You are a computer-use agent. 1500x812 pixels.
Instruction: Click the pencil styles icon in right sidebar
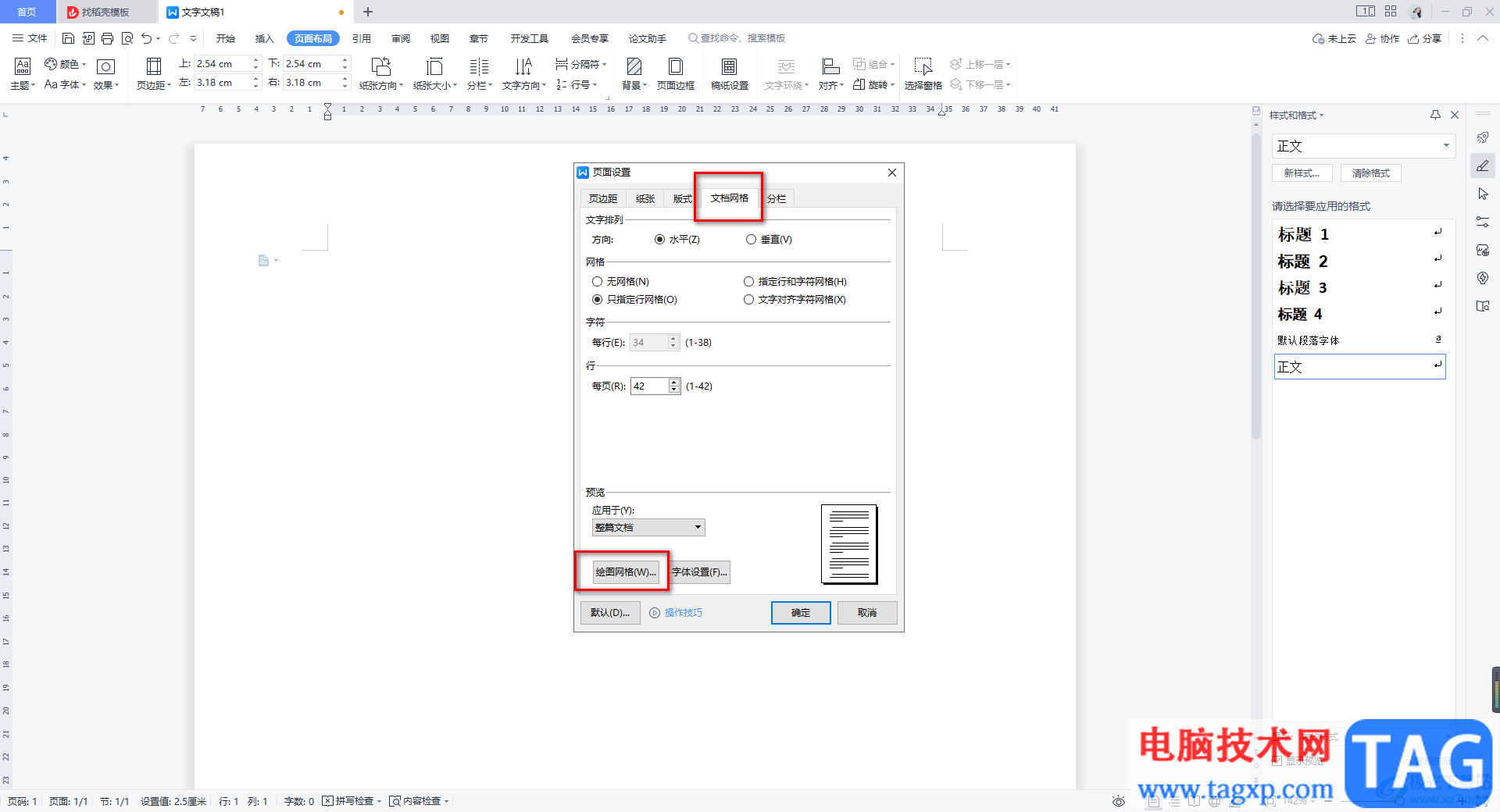[1483, 166]
